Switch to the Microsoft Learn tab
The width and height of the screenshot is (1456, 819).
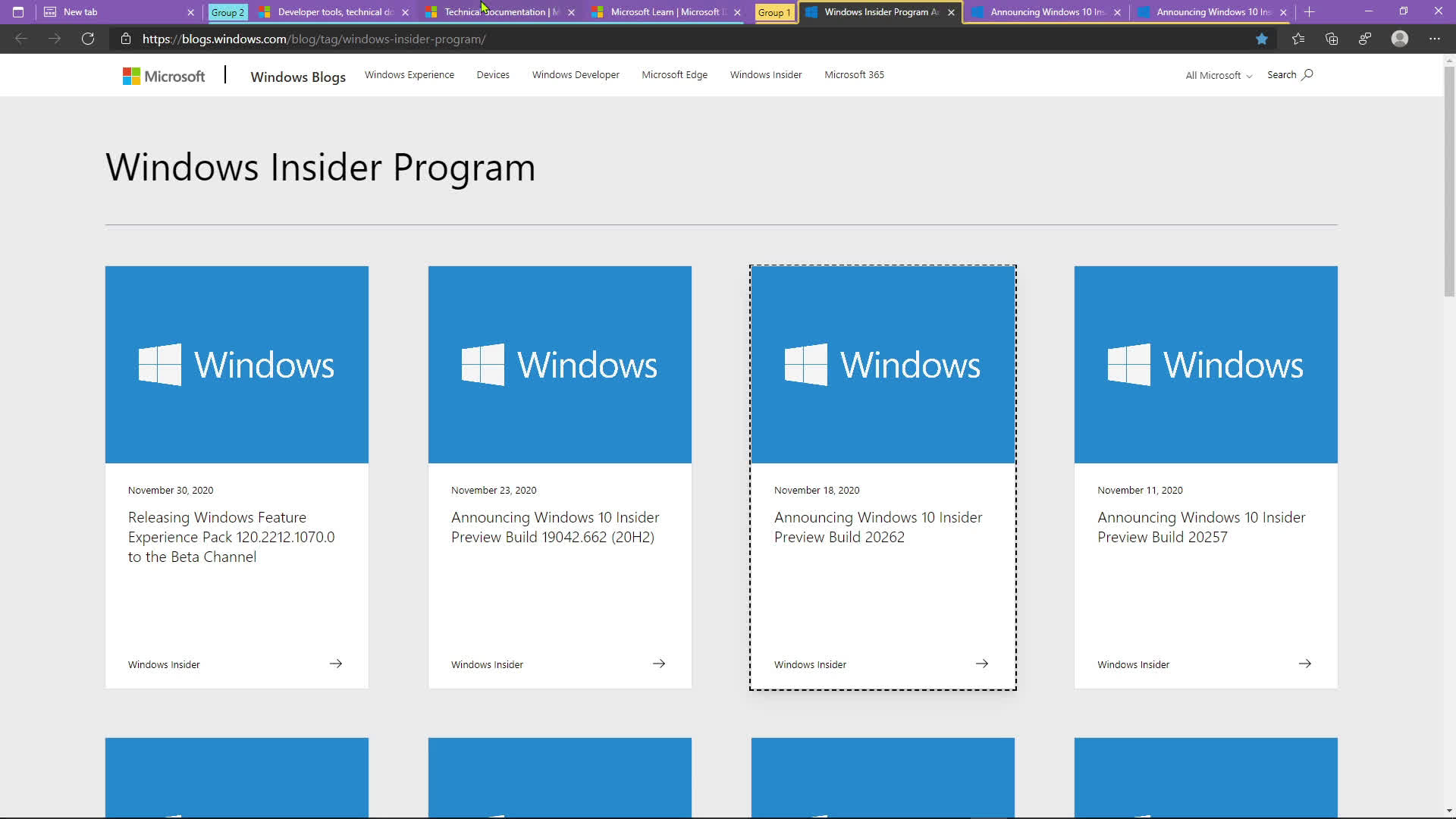[660, 12]
